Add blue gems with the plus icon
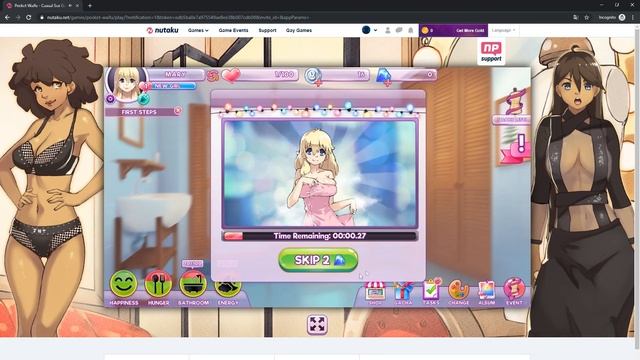 (388, 84)
